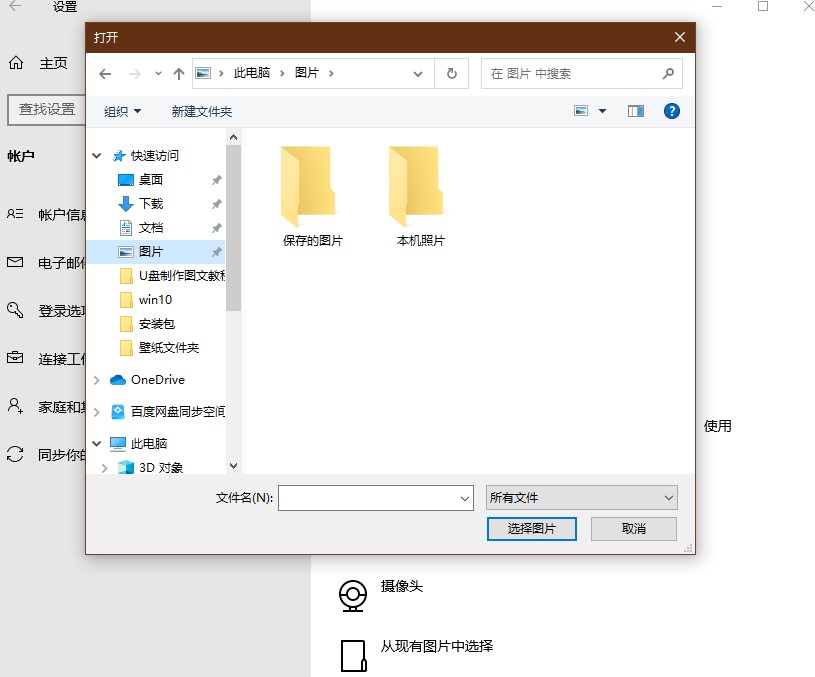Click 此电脑 in the address path
This screenshot has height=677, width=815.
click(252, 73)
